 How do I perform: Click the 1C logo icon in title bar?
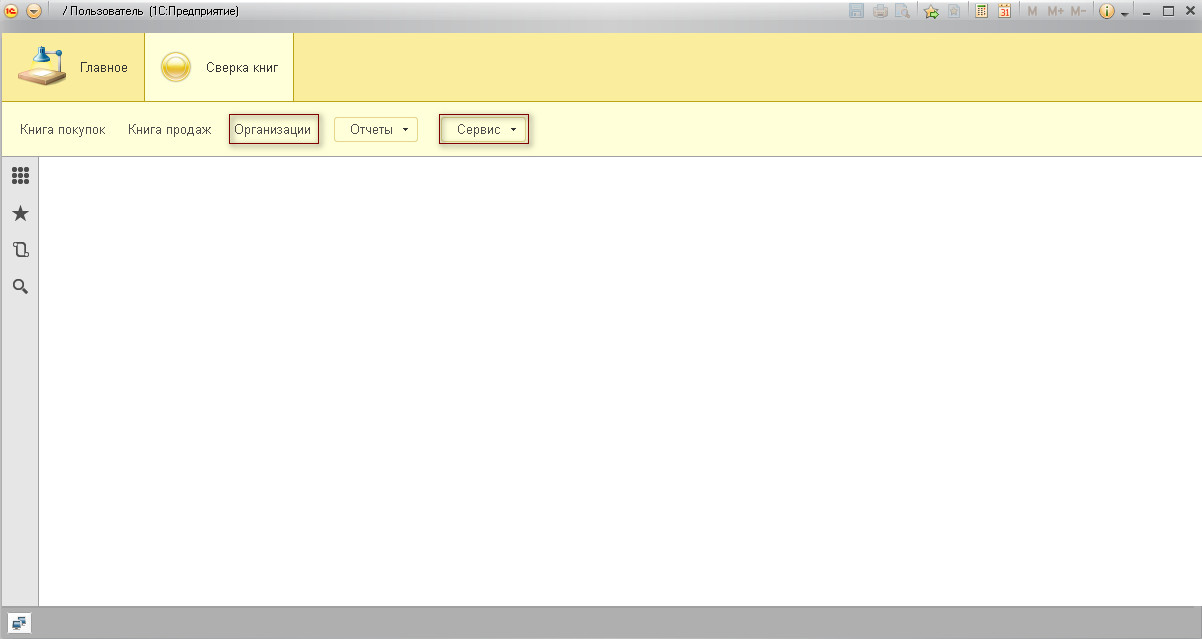tap(12, 11)
